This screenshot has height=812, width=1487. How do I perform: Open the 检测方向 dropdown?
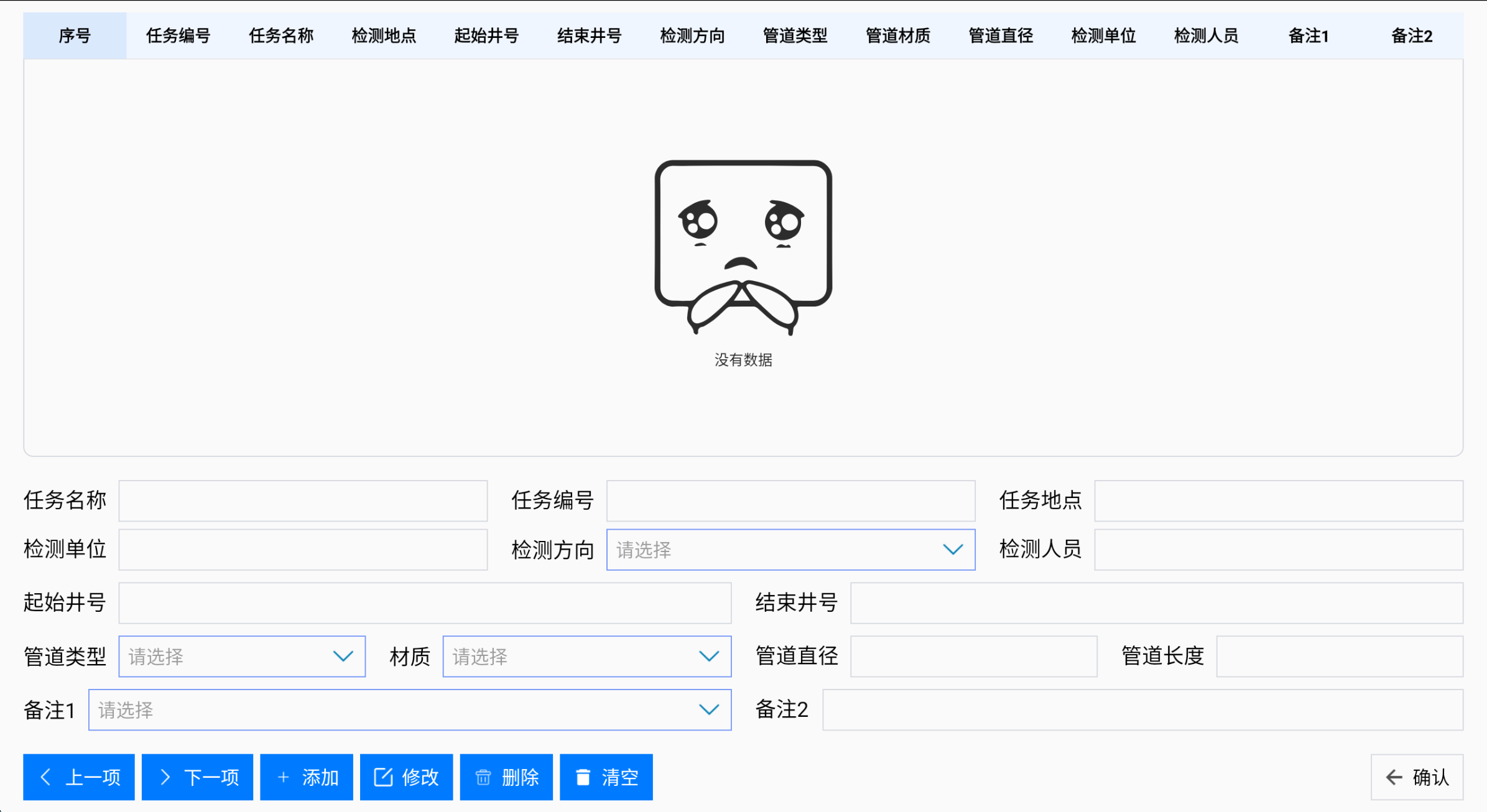click(x=790, y=550)
